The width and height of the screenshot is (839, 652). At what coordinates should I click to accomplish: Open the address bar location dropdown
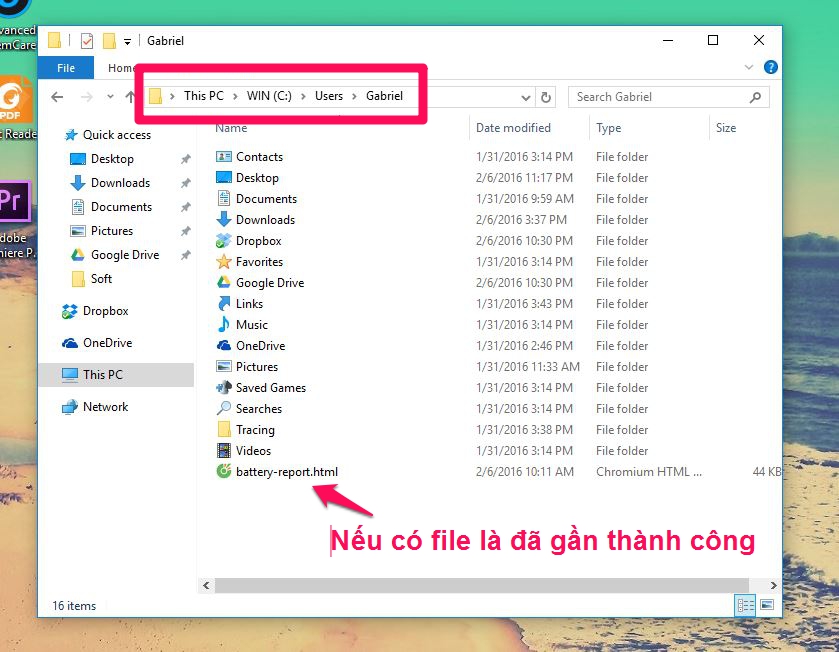point(525,97)
